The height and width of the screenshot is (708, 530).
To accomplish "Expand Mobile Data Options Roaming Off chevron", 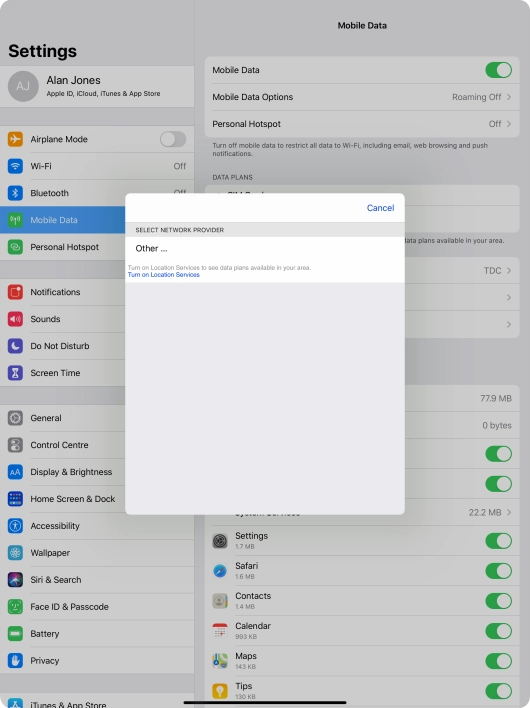I will (x=509, y=97).
